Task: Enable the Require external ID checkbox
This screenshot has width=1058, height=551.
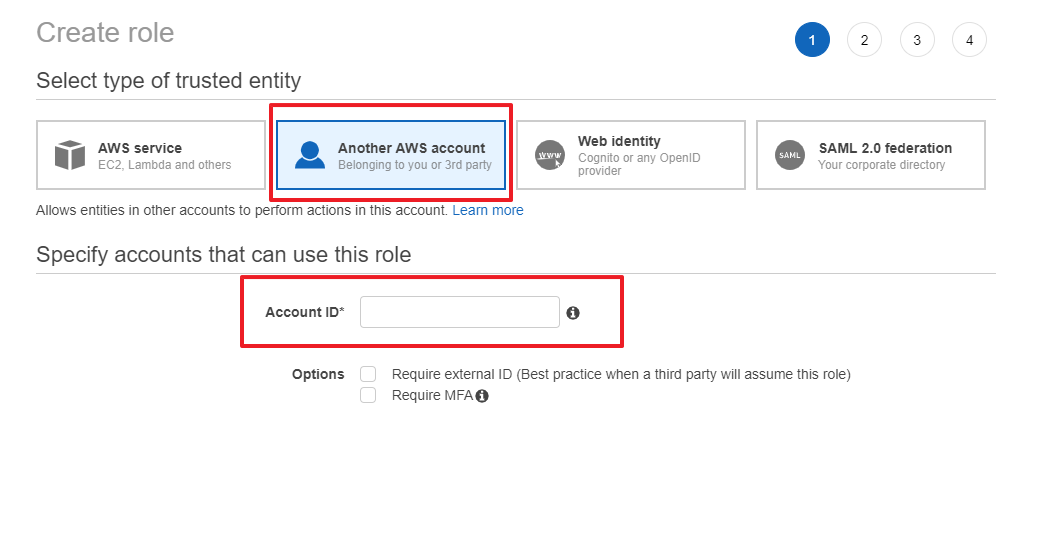Action: pos(368,374)
